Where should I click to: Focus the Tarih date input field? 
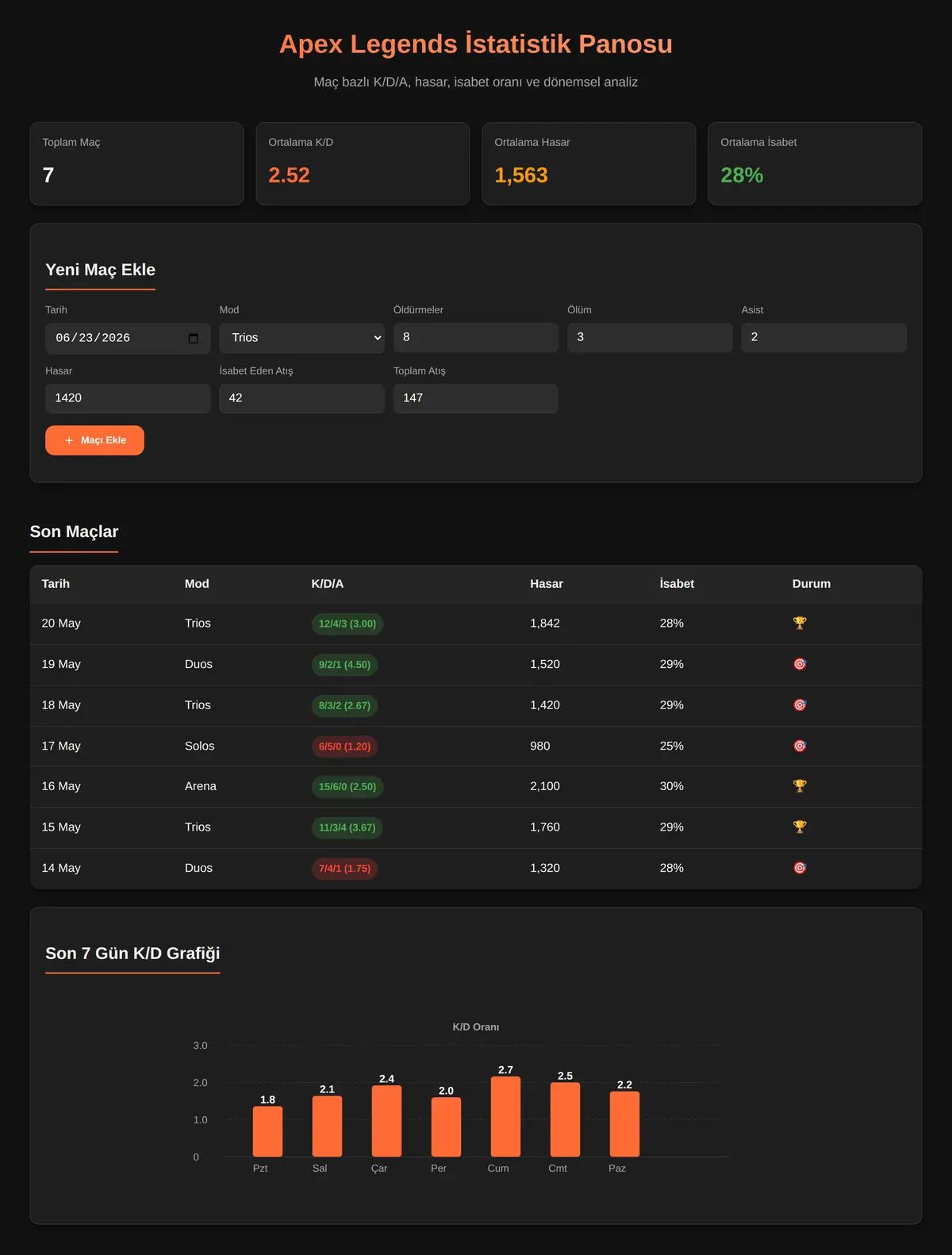pos(128,338)
